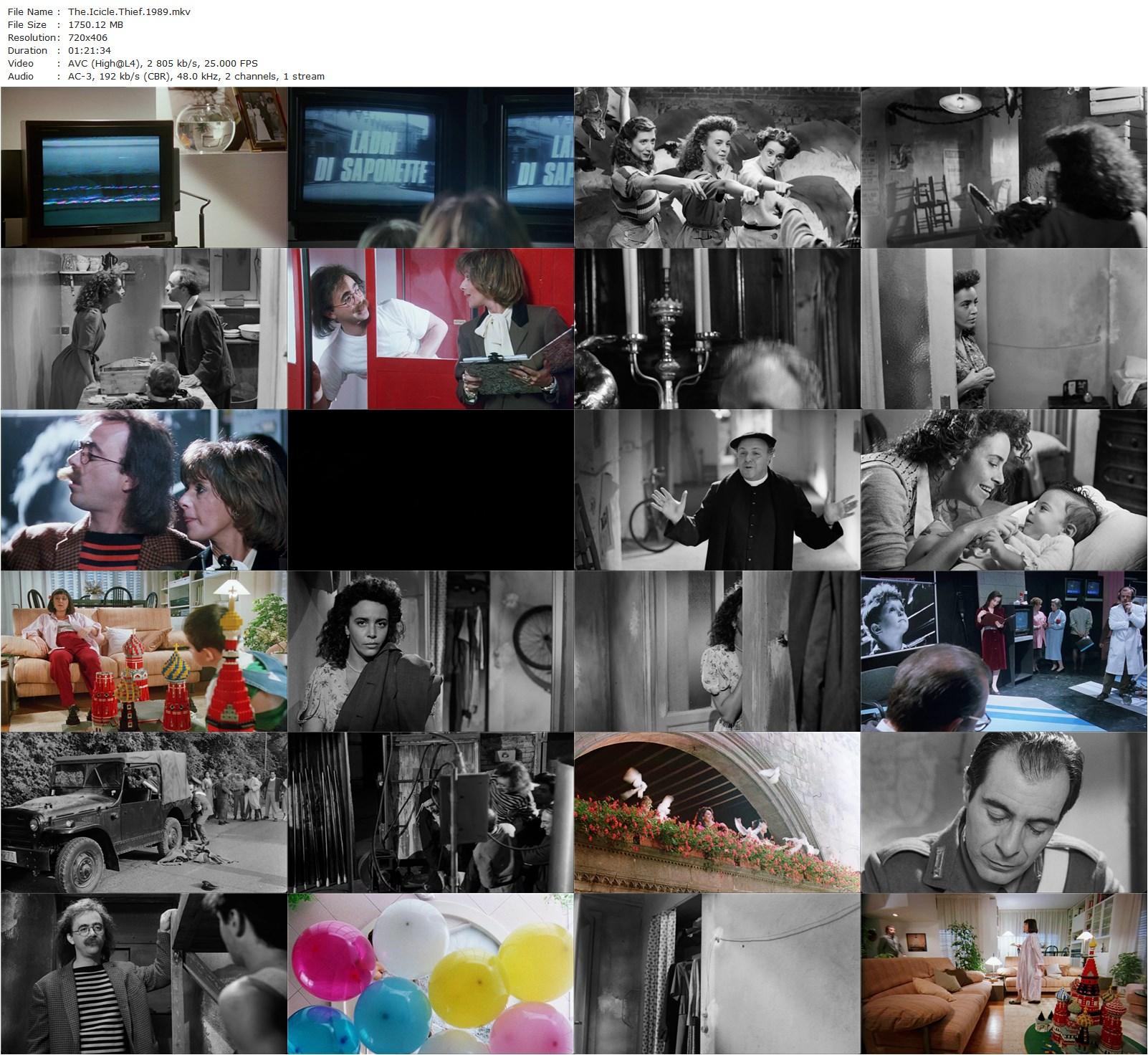Click the living room with woman in robe thumbnail
Screen dimensions: 1148x1055
click(x=1003, y=973)
